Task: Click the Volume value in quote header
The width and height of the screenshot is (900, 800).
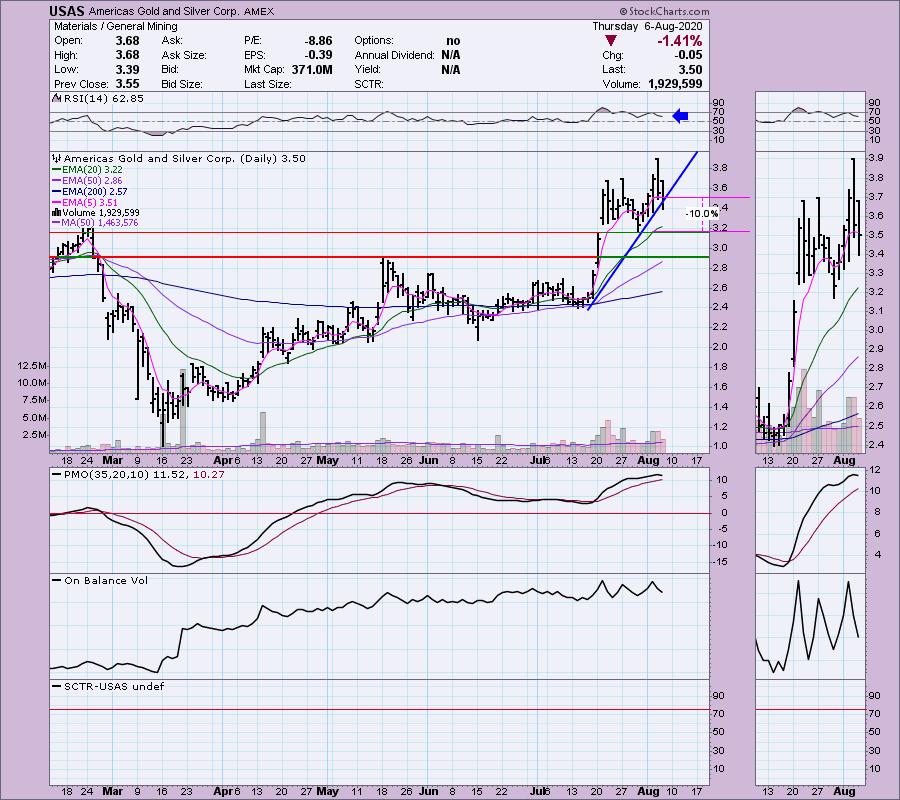Action: [675, 84]
